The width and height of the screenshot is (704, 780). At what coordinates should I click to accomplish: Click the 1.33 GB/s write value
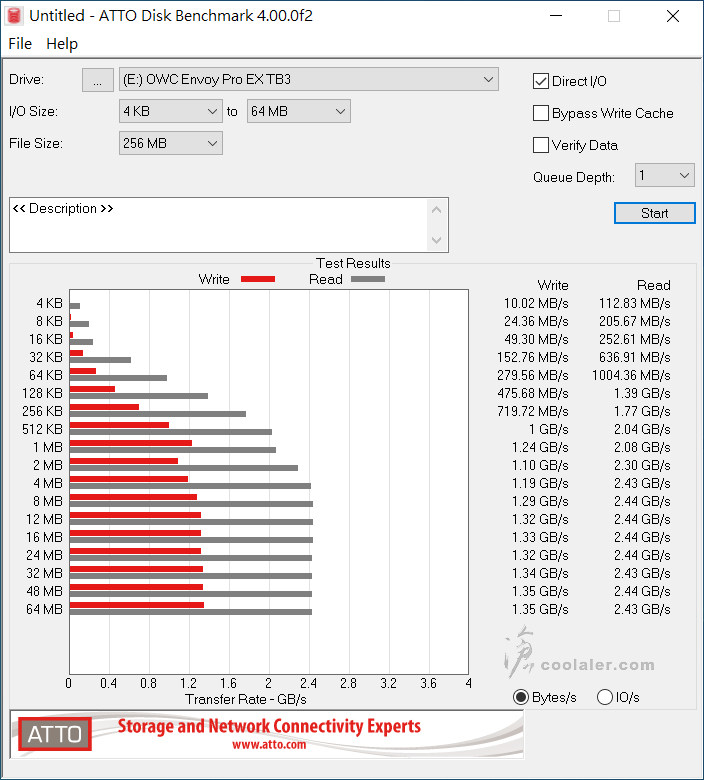point(540,537)
